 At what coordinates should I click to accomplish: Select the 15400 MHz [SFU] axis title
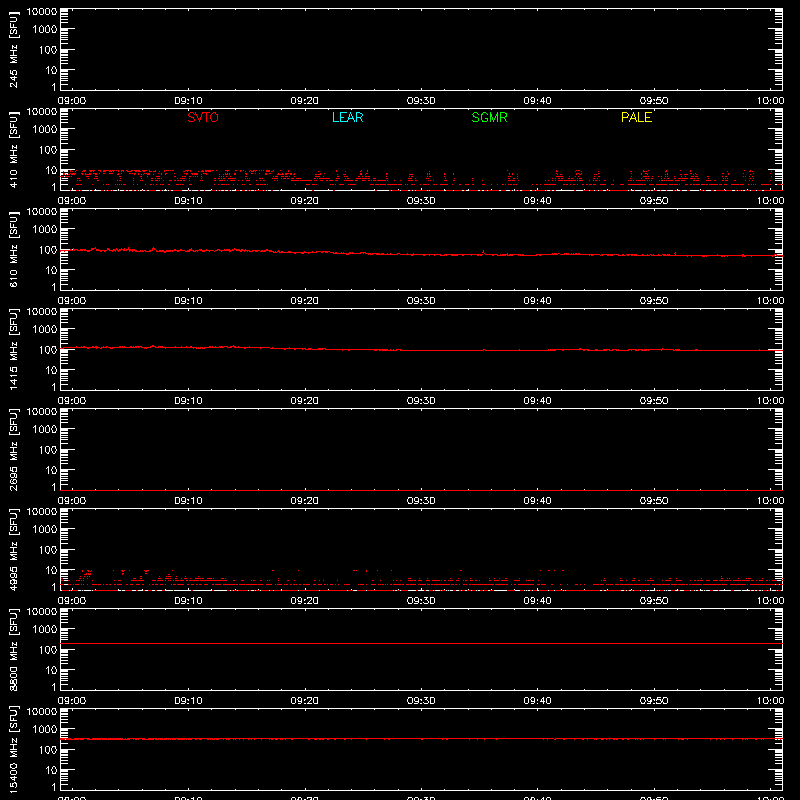click(x=13, y=749)
